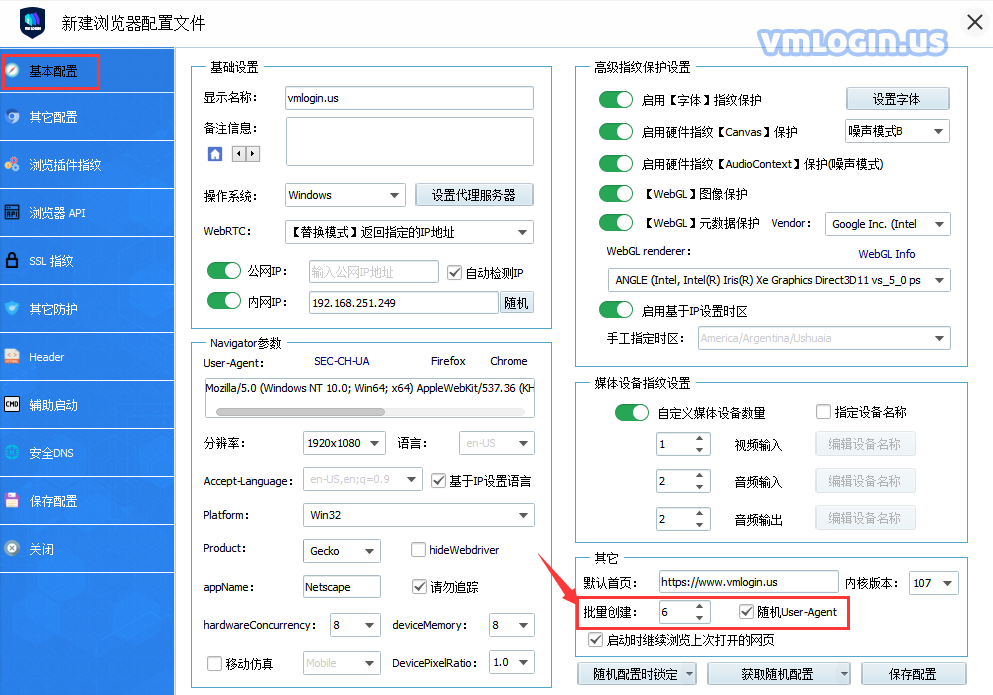Click 显示名称 input field

409,98
